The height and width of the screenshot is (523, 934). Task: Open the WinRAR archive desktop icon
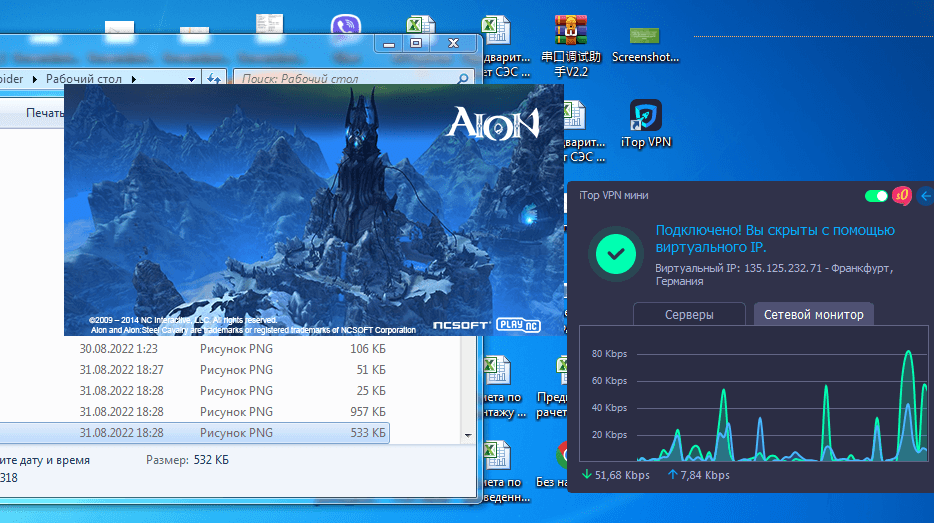tap(571, 37)
